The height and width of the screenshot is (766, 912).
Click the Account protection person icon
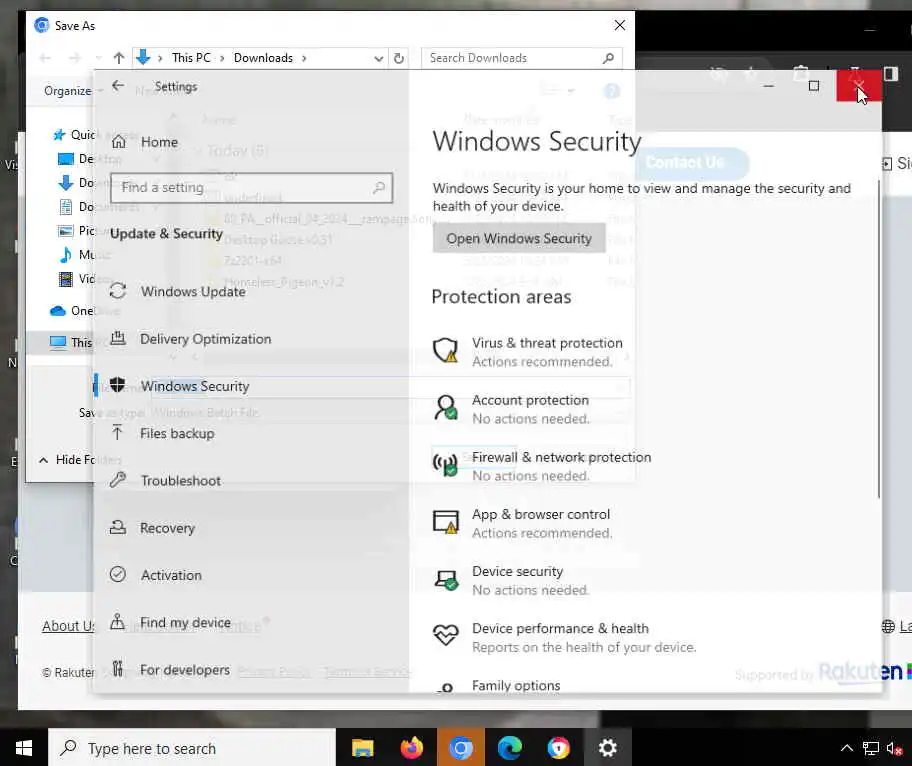click(446, 407)
